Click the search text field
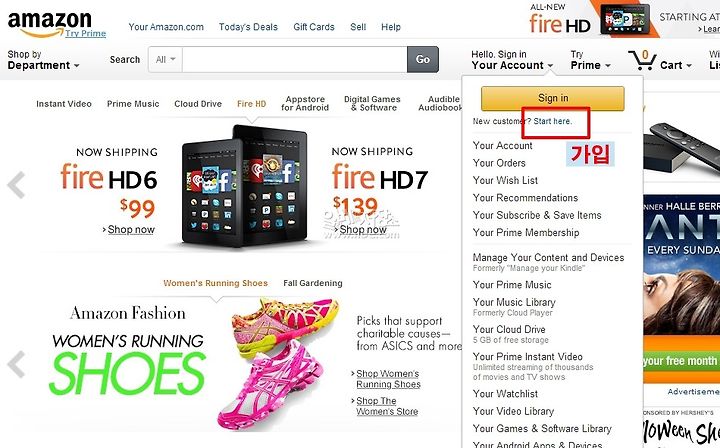The width and height of the screenshot is (720, 448). click(x=294, y=59)
